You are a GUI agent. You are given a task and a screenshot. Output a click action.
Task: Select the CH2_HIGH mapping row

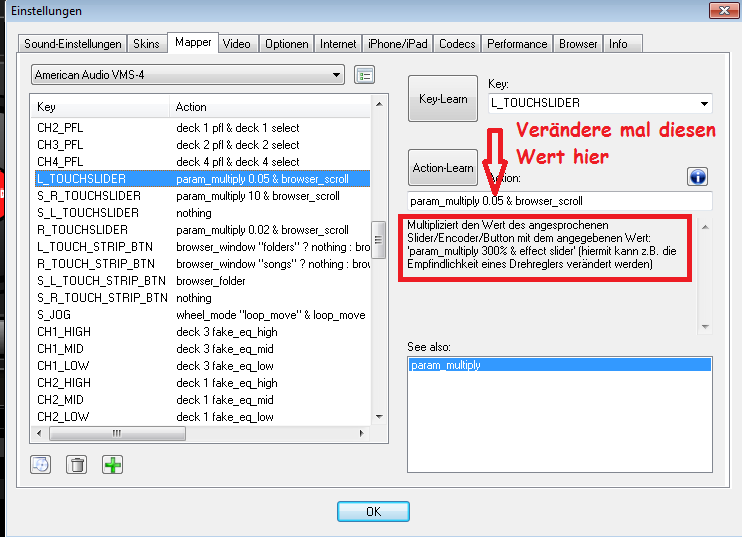(x=203, y=383)
